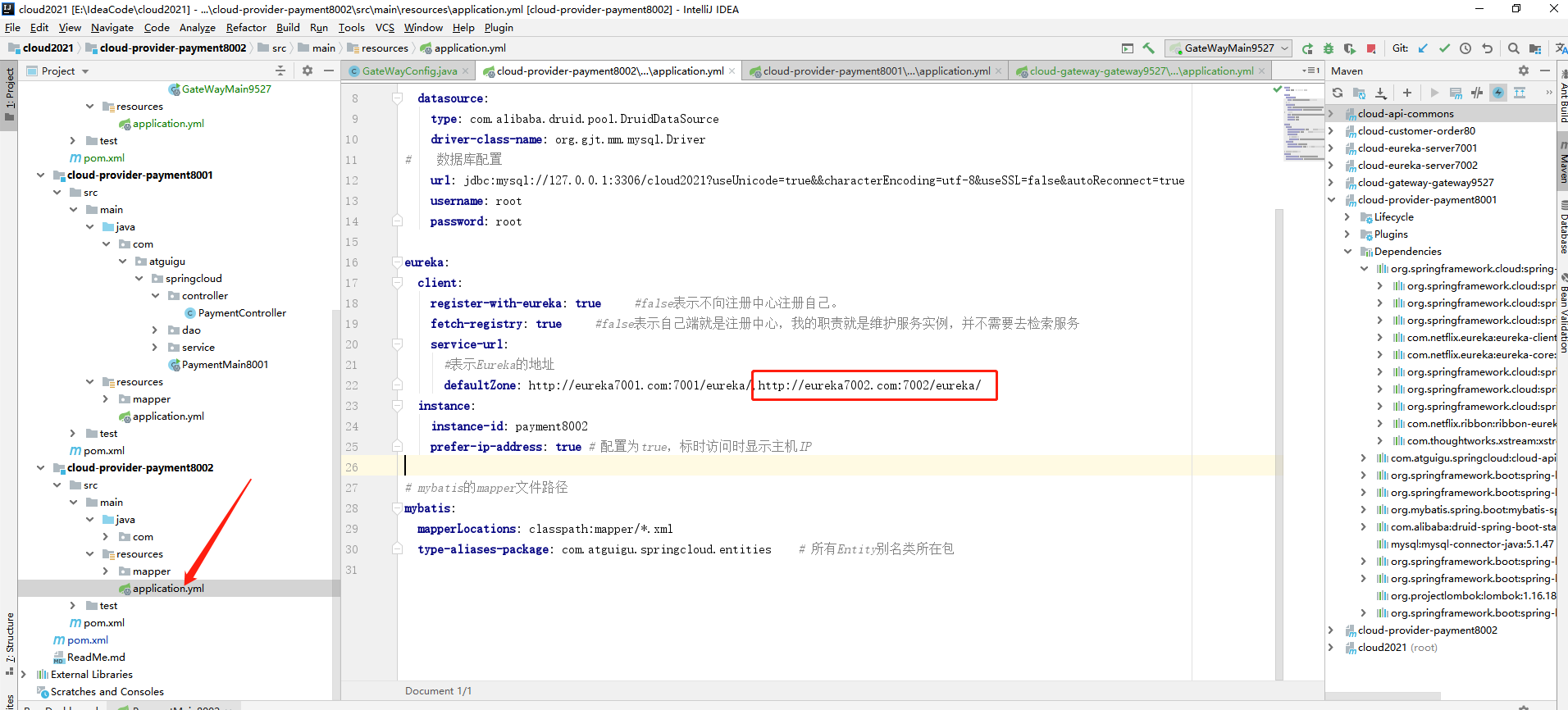Image resolution: width=1568 pixels, height=710 pixels.
Task: Toggle the Database side tool window
Action: pos(1562,227)
